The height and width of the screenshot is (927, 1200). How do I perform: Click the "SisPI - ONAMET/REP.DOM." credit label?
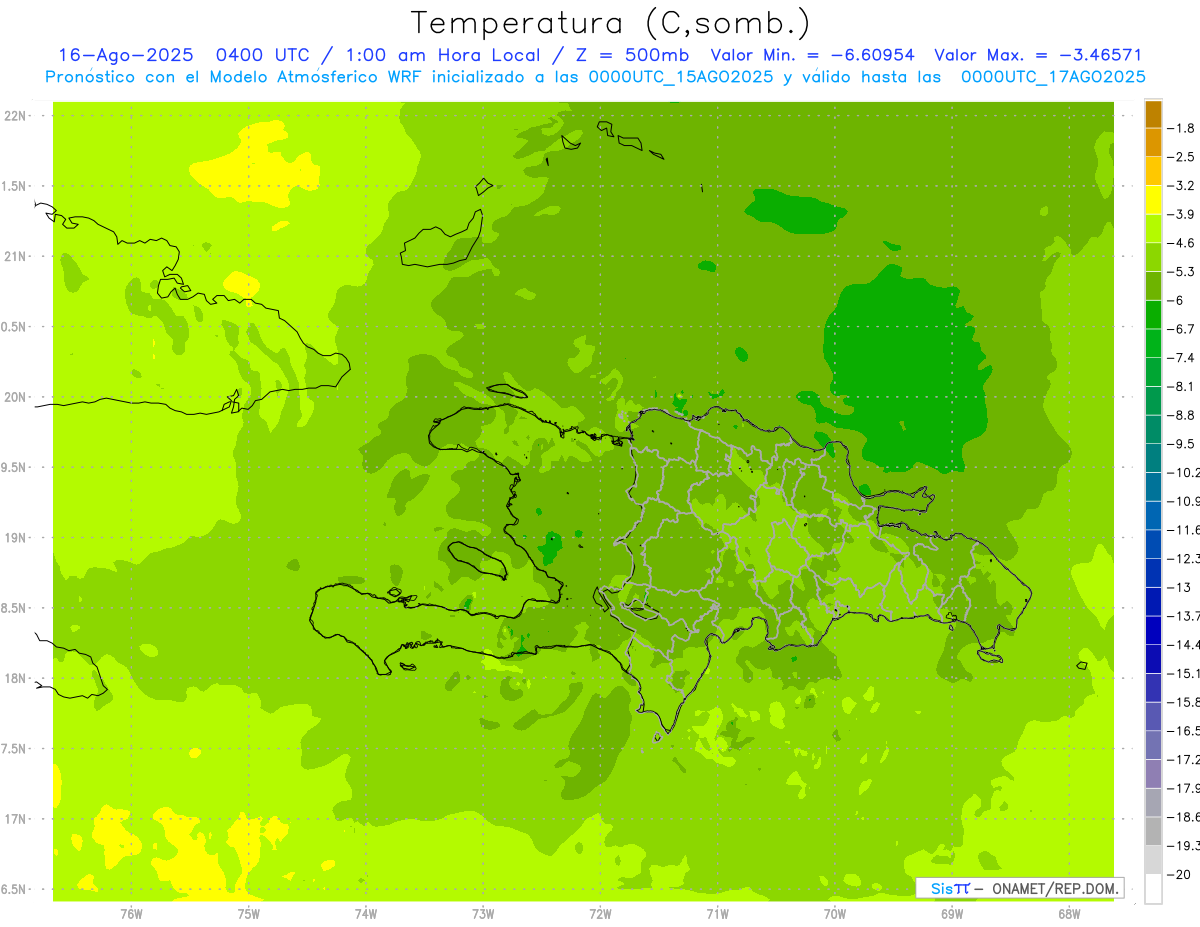[x=1021, y=888]
